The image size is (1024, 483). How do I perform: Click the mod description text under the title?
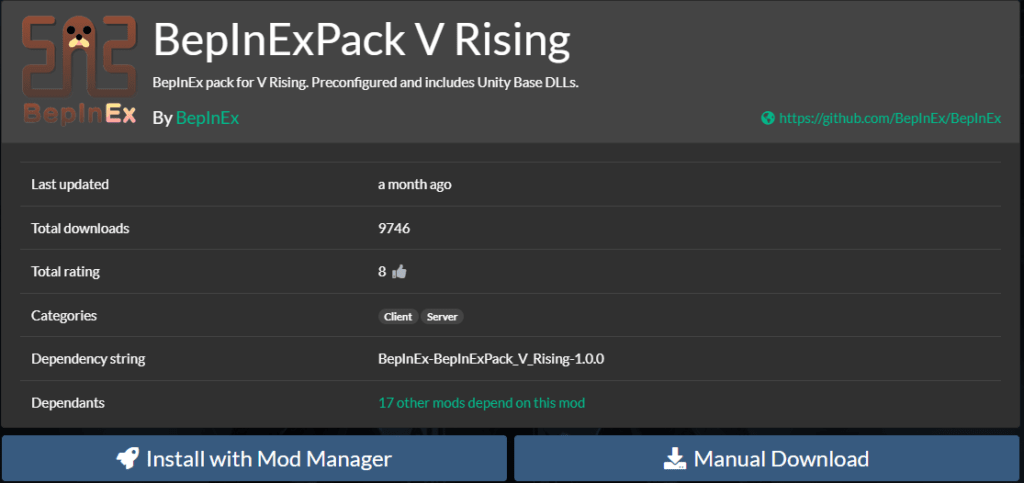tap(366, 83)
